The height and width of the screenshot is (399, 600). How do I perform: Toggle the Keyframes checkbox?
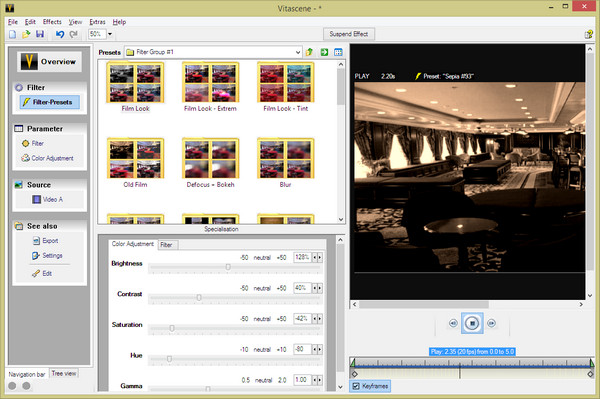[x=356, y=386]
